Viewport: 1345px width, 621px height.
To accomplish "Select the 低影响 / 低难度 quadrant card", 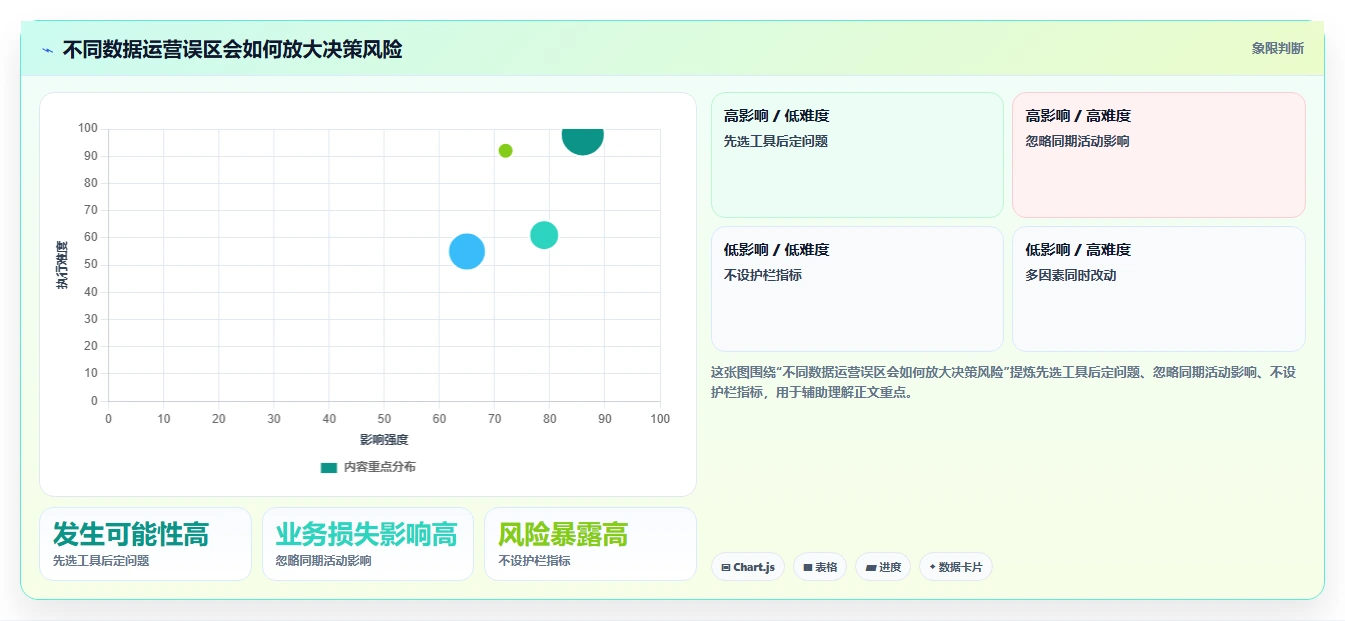I will click(857, 289).
